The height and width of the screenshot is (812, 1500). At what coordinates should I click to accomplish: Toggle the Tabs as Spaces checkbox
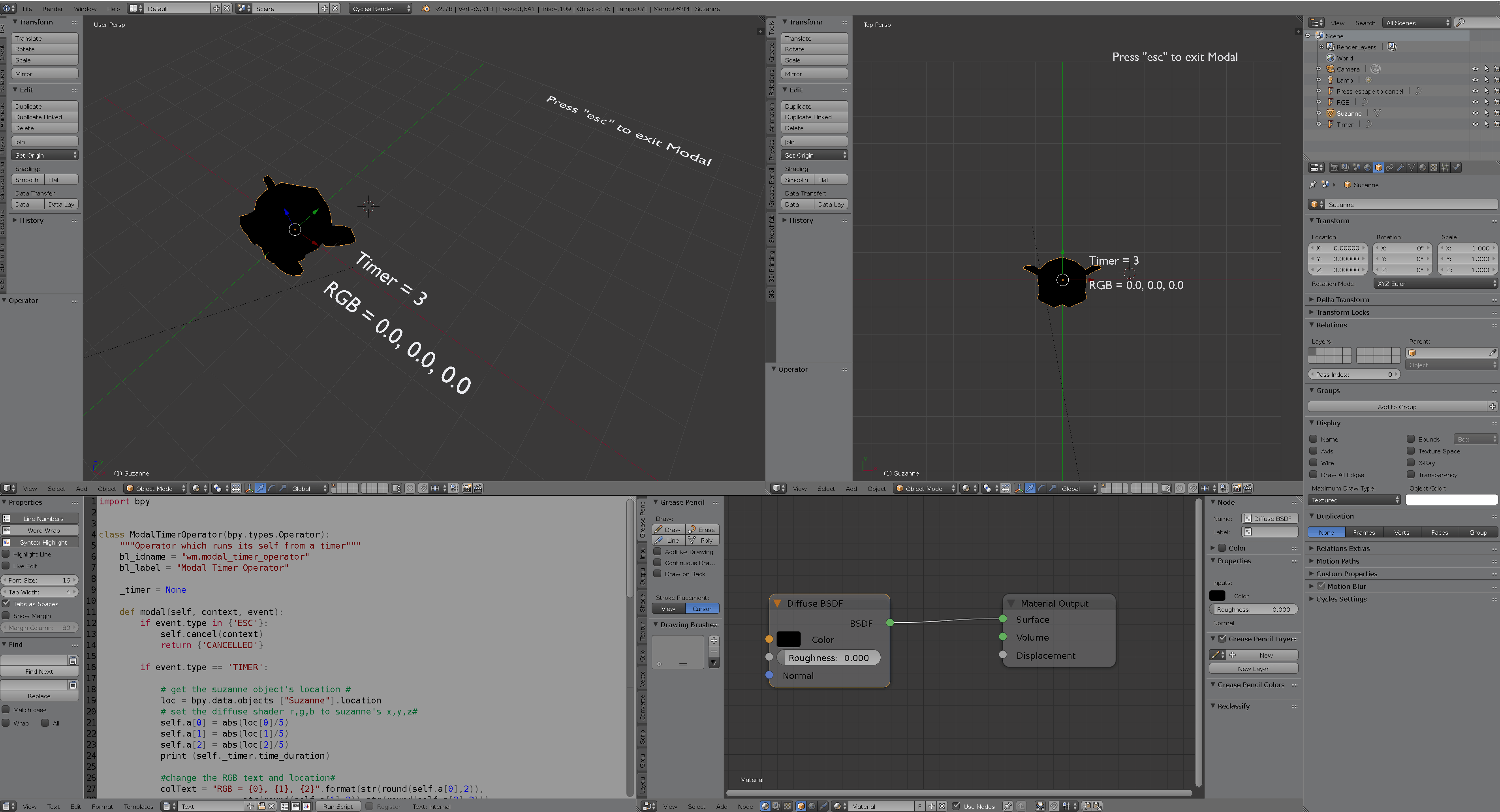point(6,603)
